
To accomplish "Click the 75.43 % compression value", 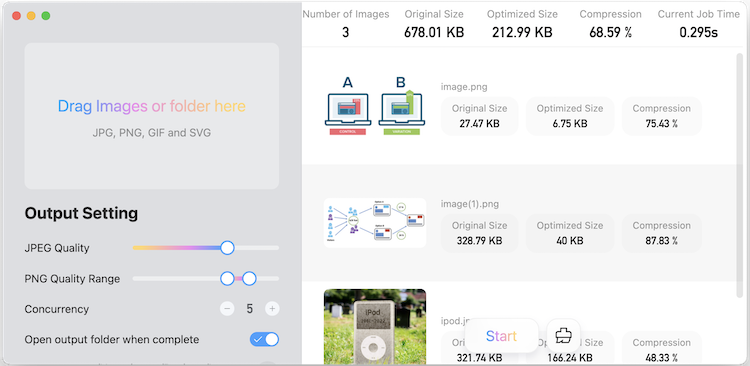I will coord(662,124).
